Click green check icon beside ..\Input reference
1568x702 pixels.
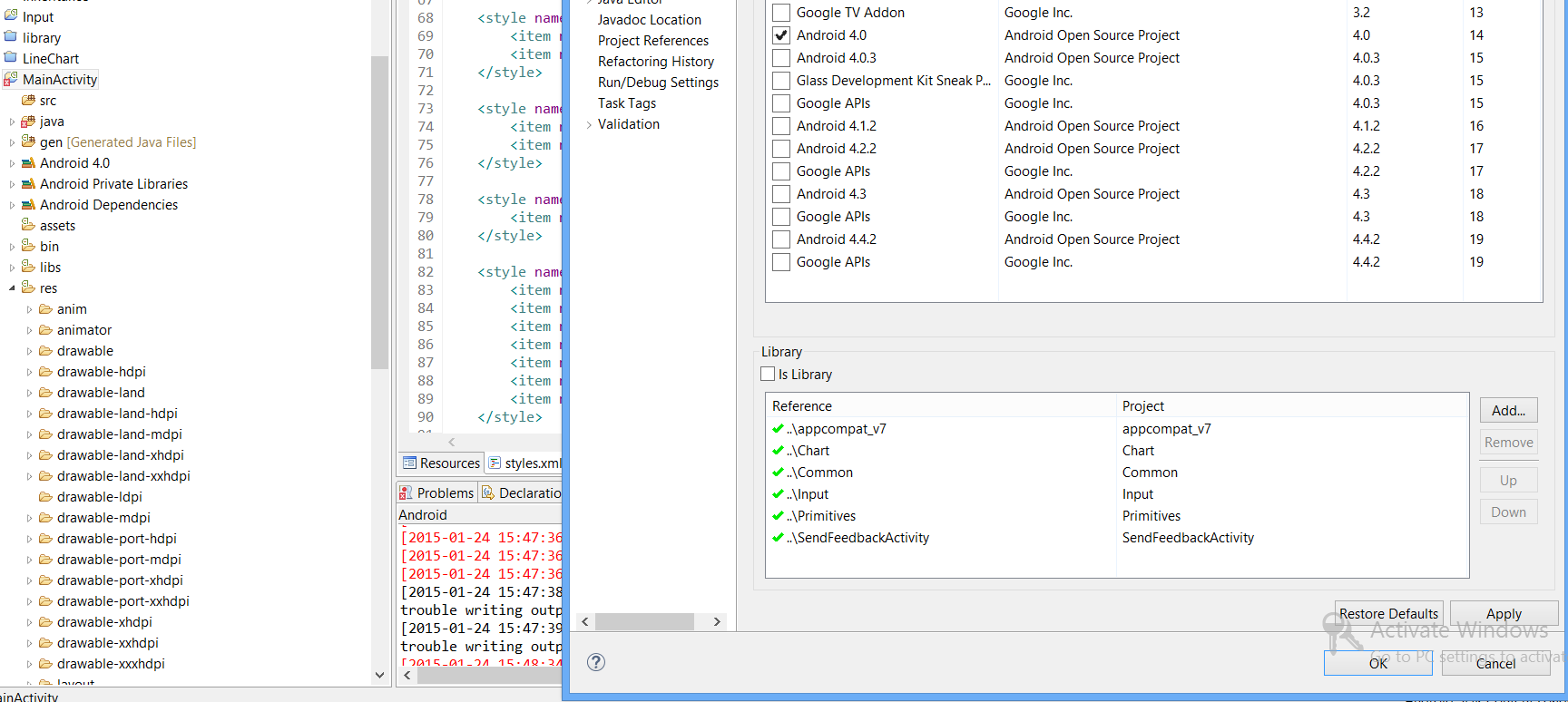pyautogui.click(x=778, y=494)
